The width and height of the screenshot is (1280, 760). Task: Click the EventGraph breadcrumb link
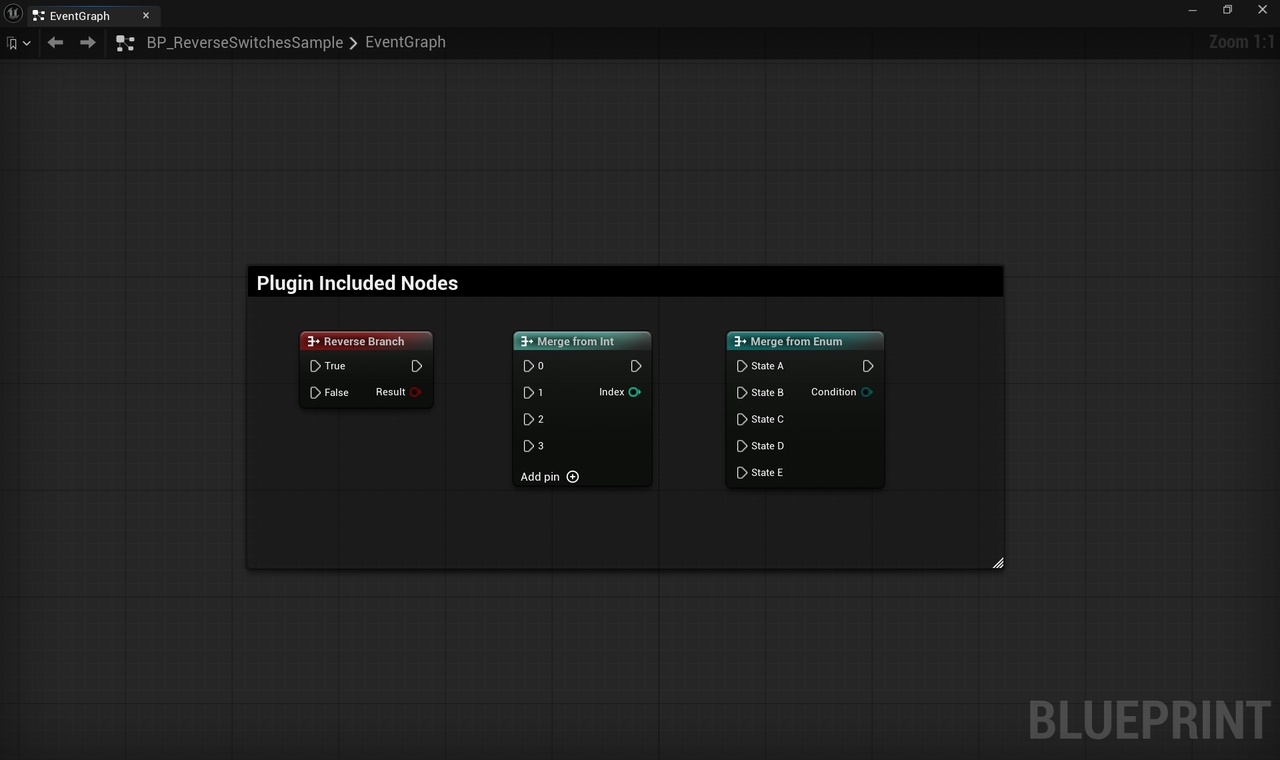[x=405, y=42]
